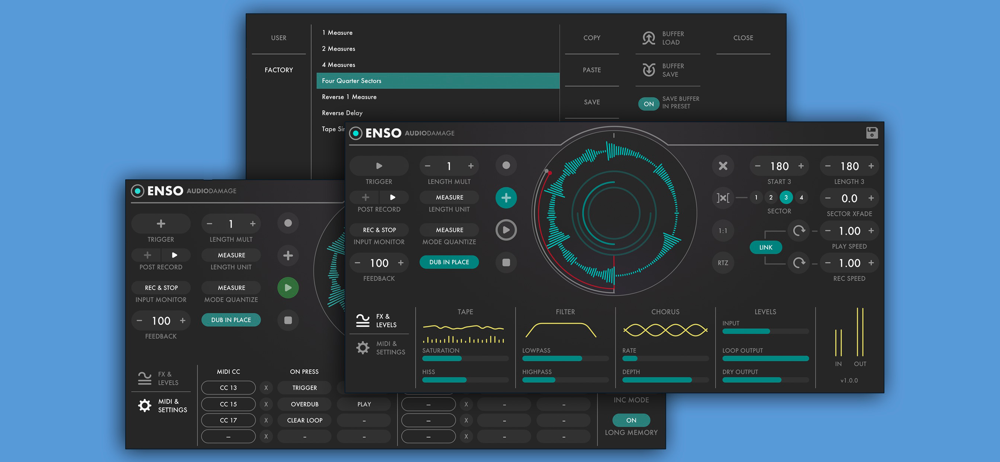Image resolution: width=1000 pixels, height=462 pixels.
Task: Open the CLEAR LOOP on-press action selector
Action: coord(305,421)
